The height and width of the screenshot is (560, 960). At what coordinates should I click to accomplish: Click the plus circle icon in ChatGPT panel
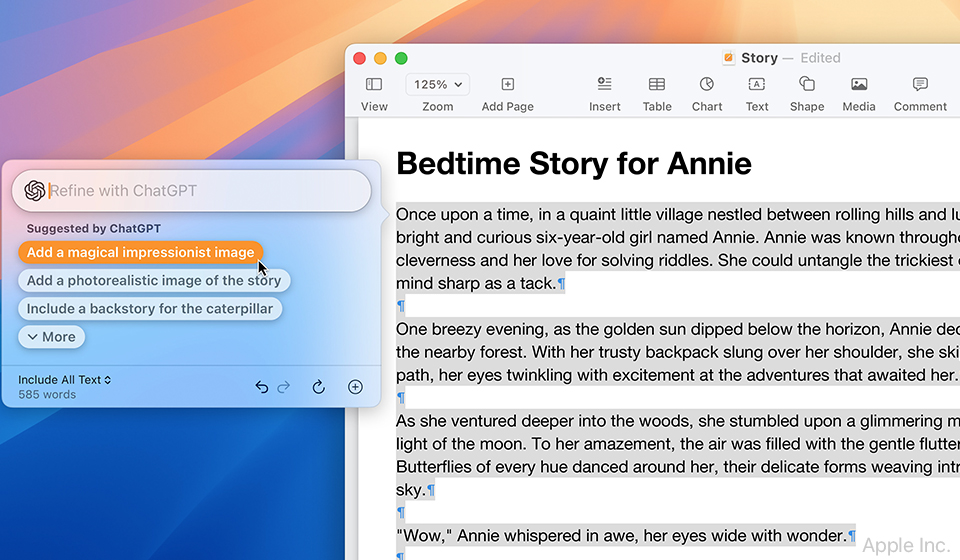[355, 387]
